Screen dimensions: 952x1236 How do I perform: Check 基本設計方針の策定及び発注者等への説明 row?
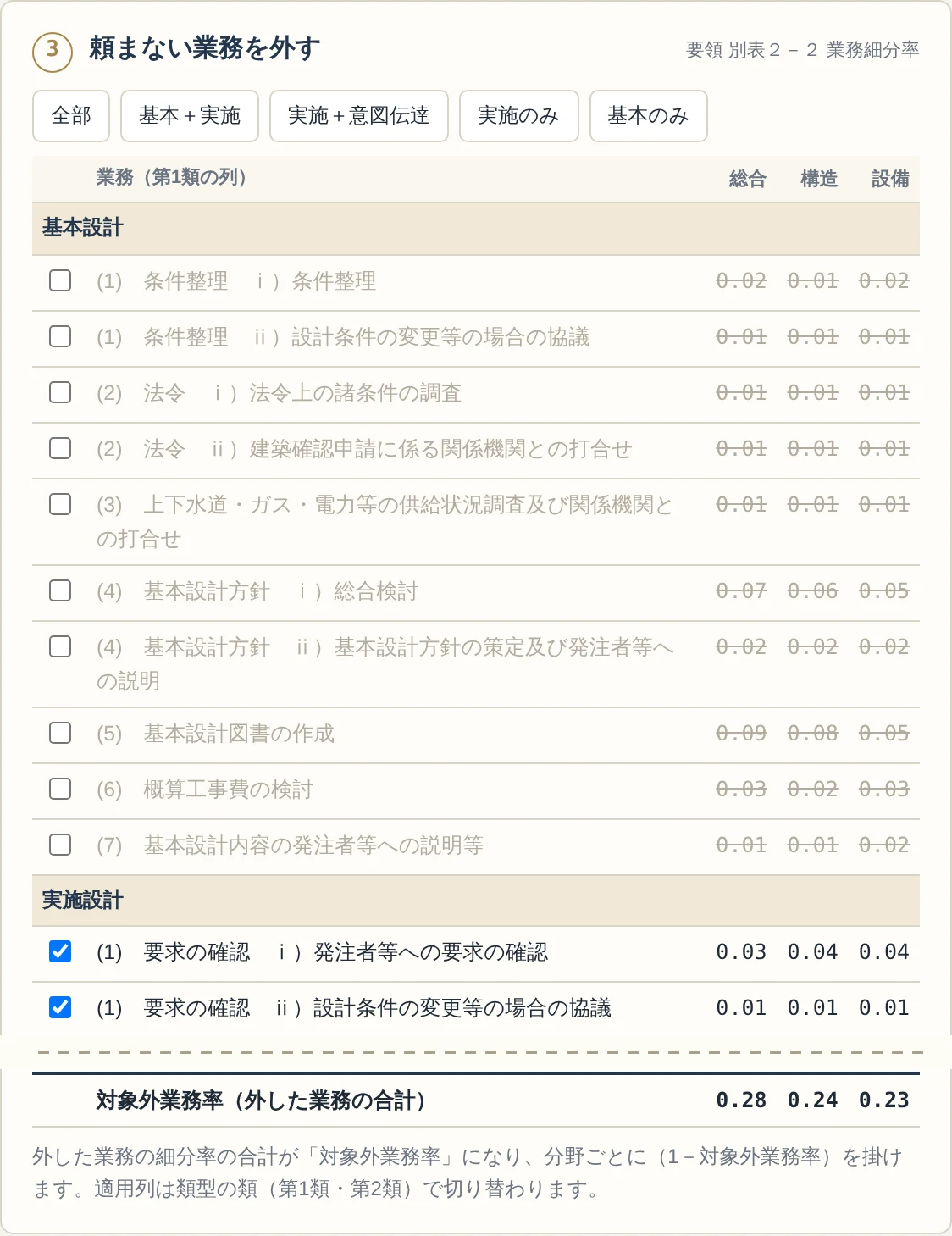tap(60, 646)
